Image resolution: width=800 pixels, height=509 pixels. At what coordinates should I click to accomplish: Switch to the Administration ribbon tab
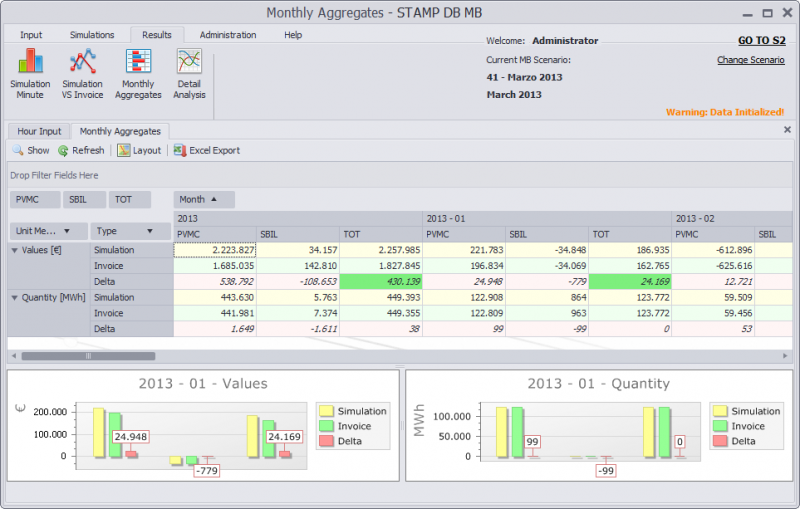pyautogui.click(x=227, y=35)
